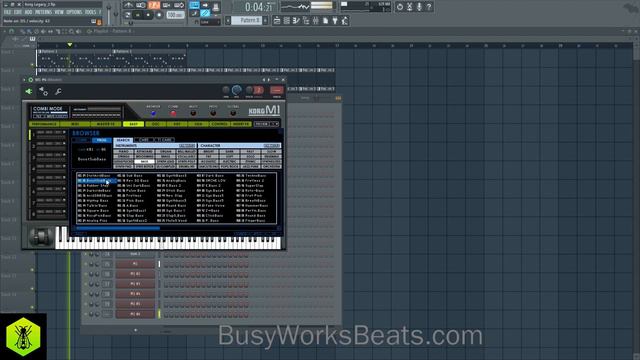This screenshot has height=360, width=640.
Task: Open the mixer icon in toolbar
Action: click(x=316, y=20)
